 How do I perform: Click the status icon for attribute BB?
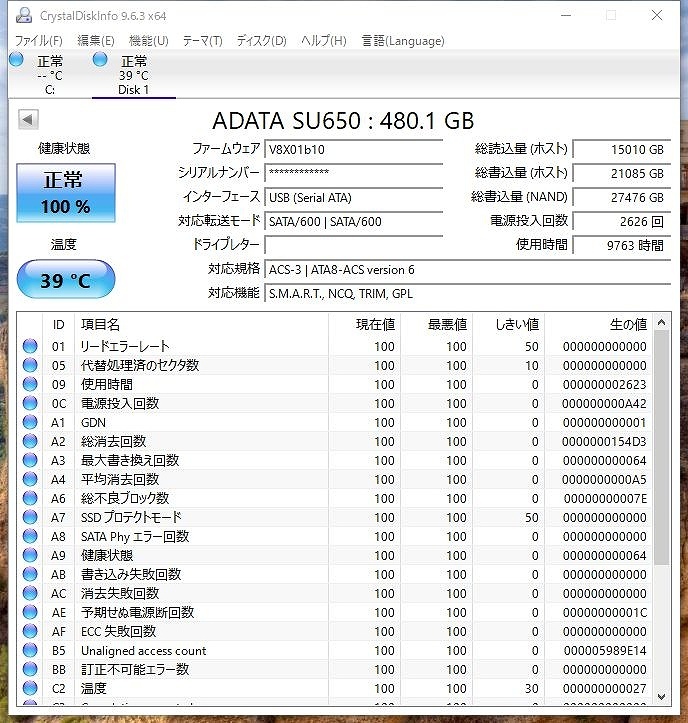30,669
